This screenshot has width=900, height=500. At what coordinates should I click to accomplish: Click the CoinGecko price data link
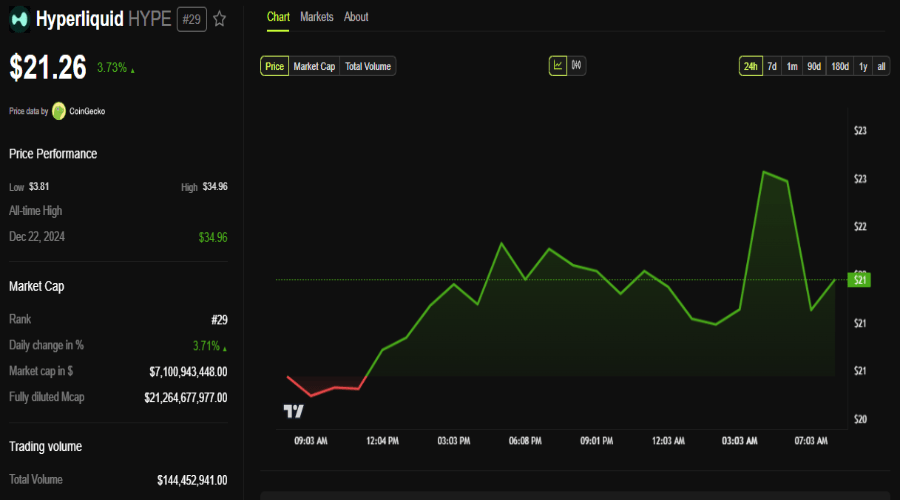click(x=87, y=111)
